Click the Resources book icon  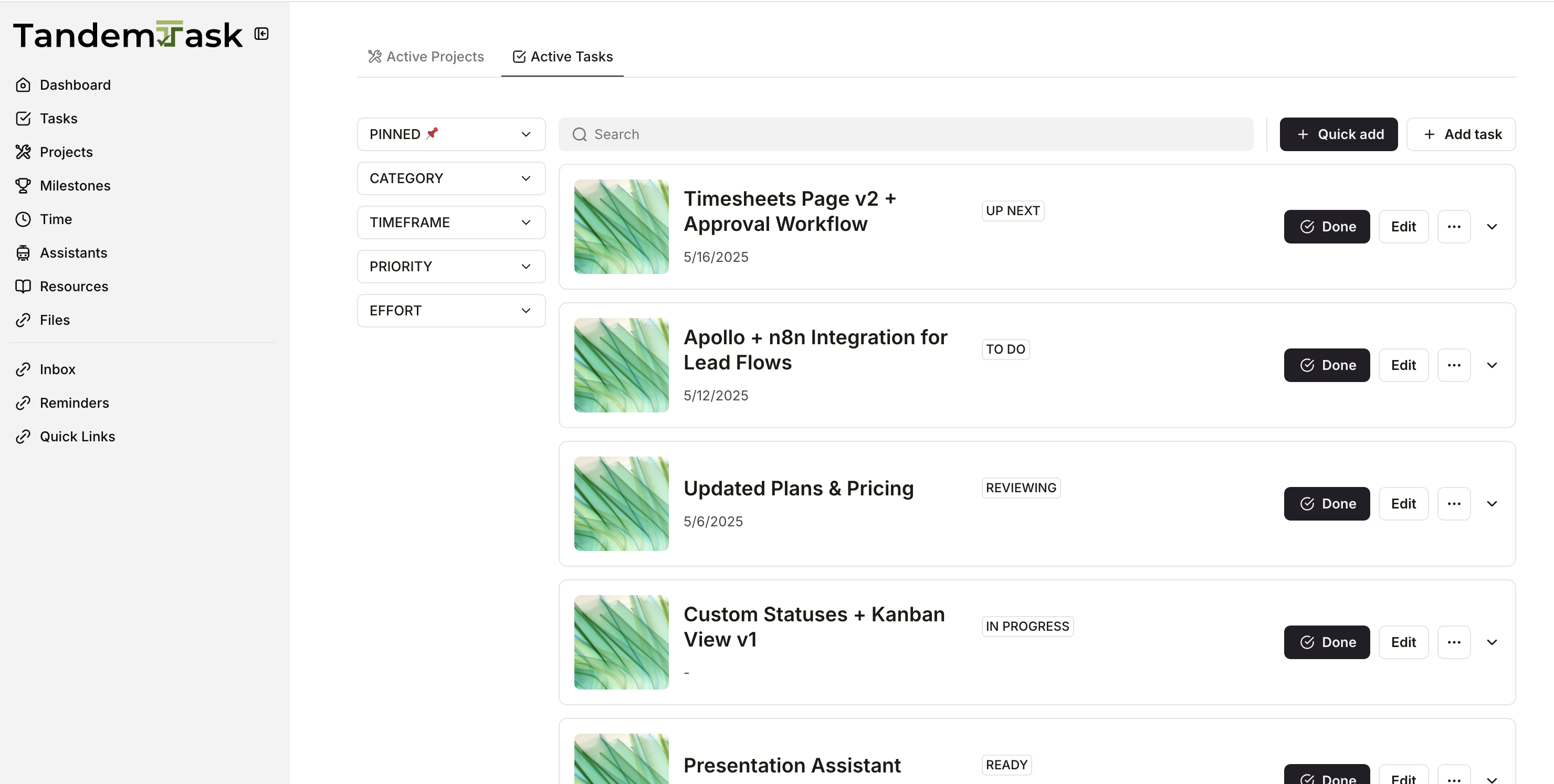23,287
